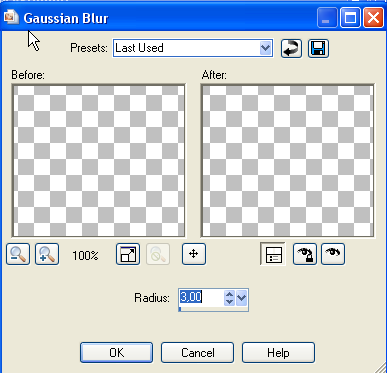Toggle the show/hide previews icon
Screen dimensions: 387x373
(x=128, y=254)
